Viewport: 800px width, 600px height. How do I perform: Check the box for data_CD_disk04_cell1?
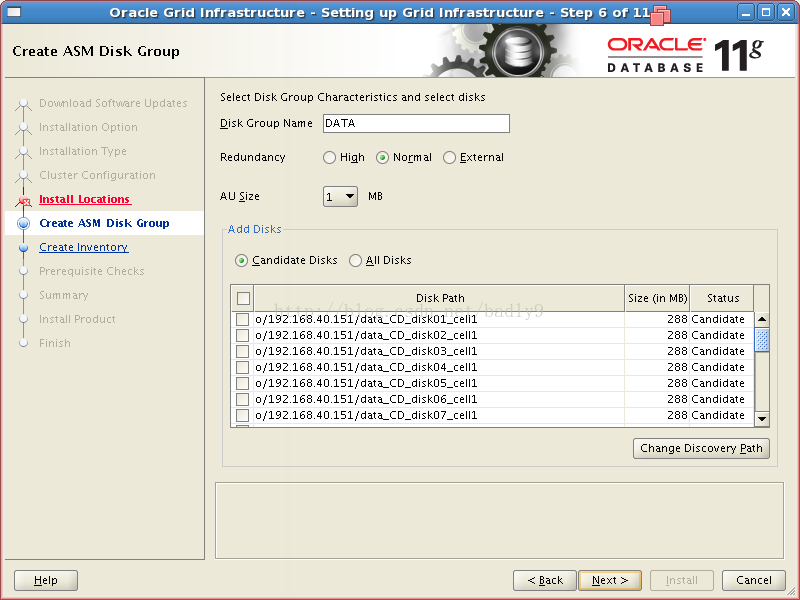[x=242, y=367]
